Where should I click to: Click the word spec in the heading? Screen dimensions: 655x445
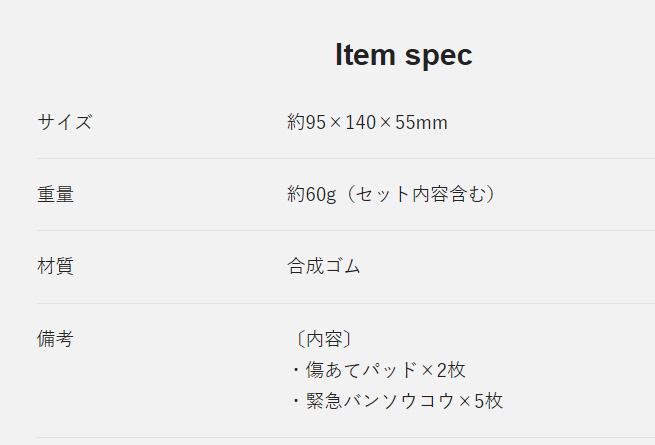pos(439,57)
